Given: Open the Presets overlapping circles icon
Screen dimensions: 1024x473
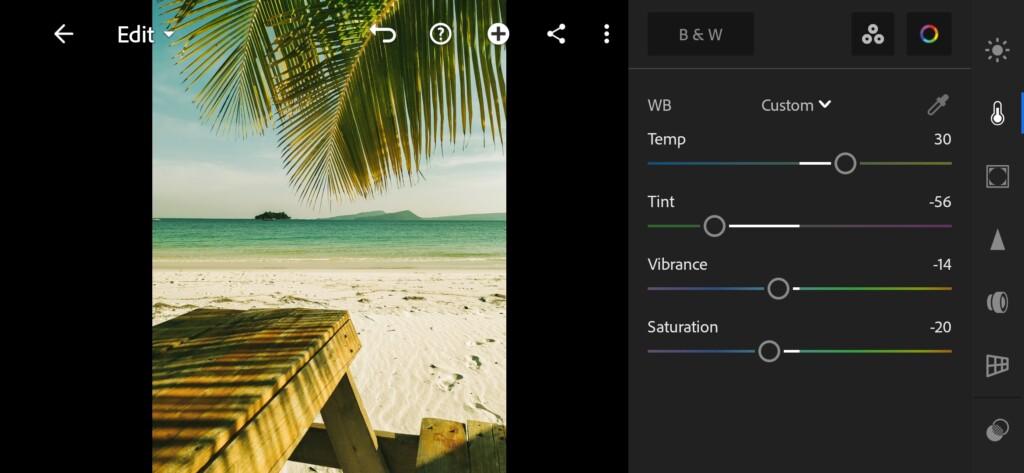Looking at the screenshot, I should (x=997, y=431).
